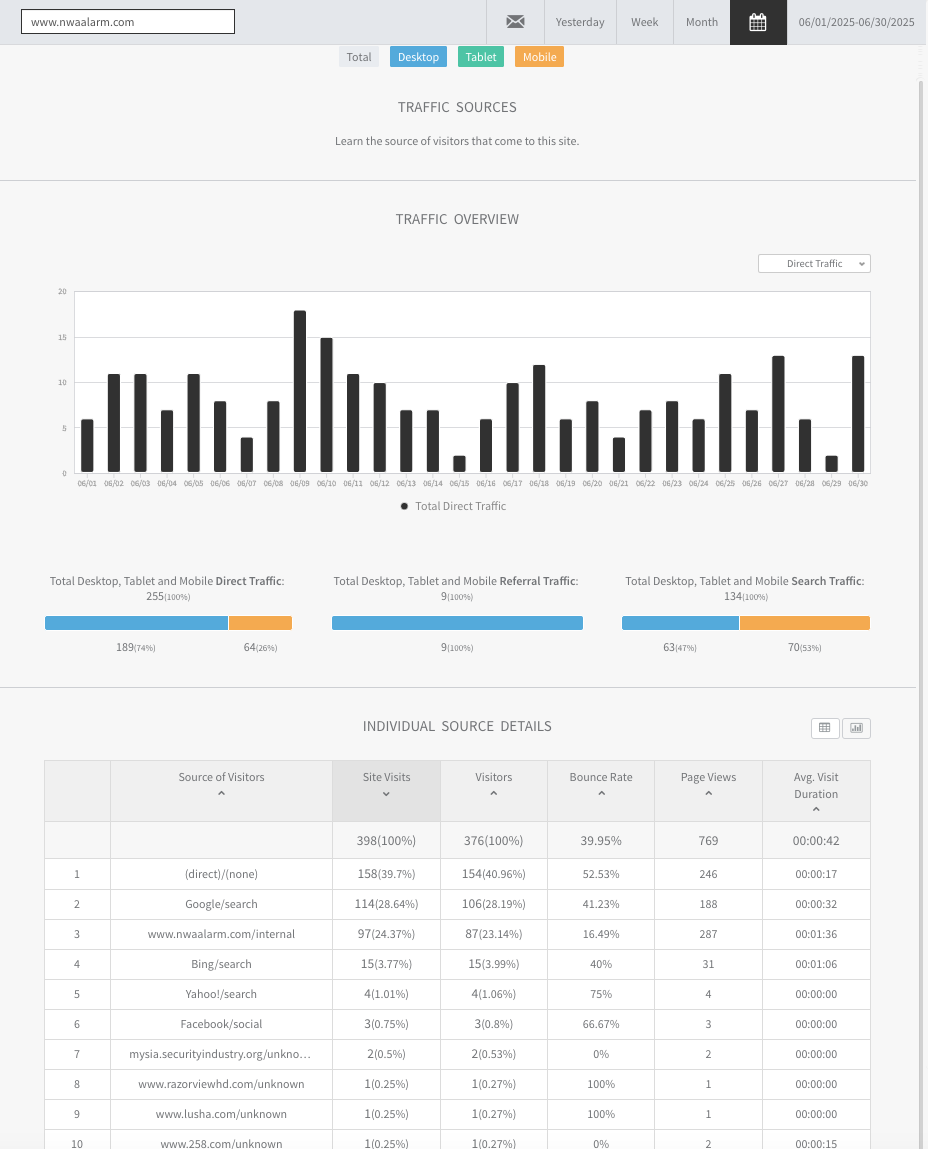Sort by Visitors column arrow
Viewport: 928px width, 1149px height.
pyautogui.click(x=493, y=794)
